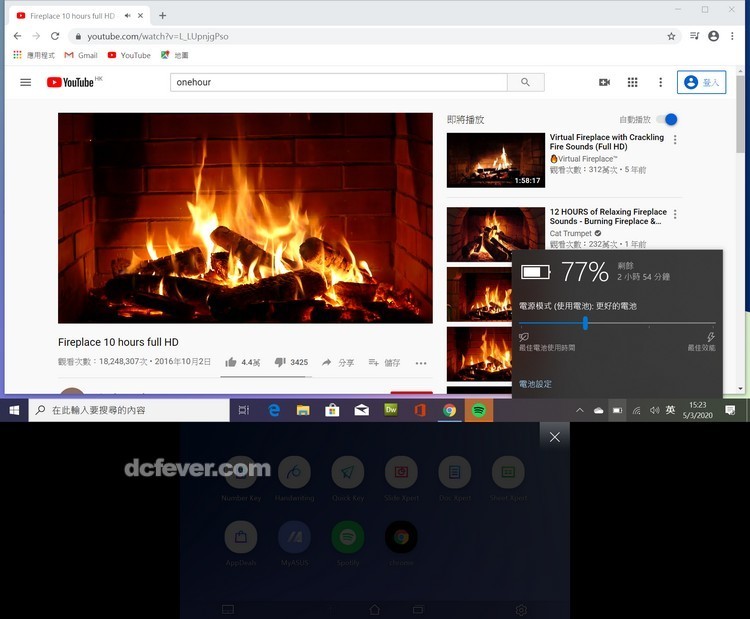Open Spotify from the taskbar
The image size is (750, 619).
click(478, 410)
